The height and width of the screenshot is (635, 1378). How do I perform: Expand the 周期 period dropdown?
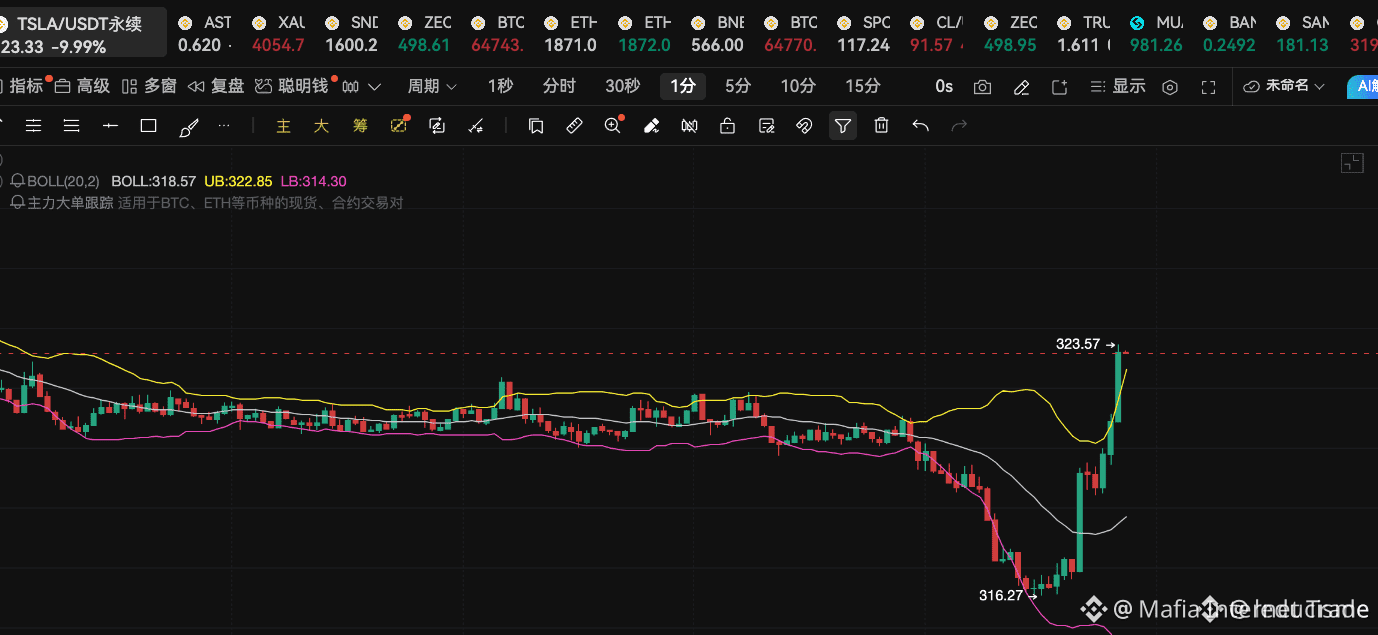point(432,86)
